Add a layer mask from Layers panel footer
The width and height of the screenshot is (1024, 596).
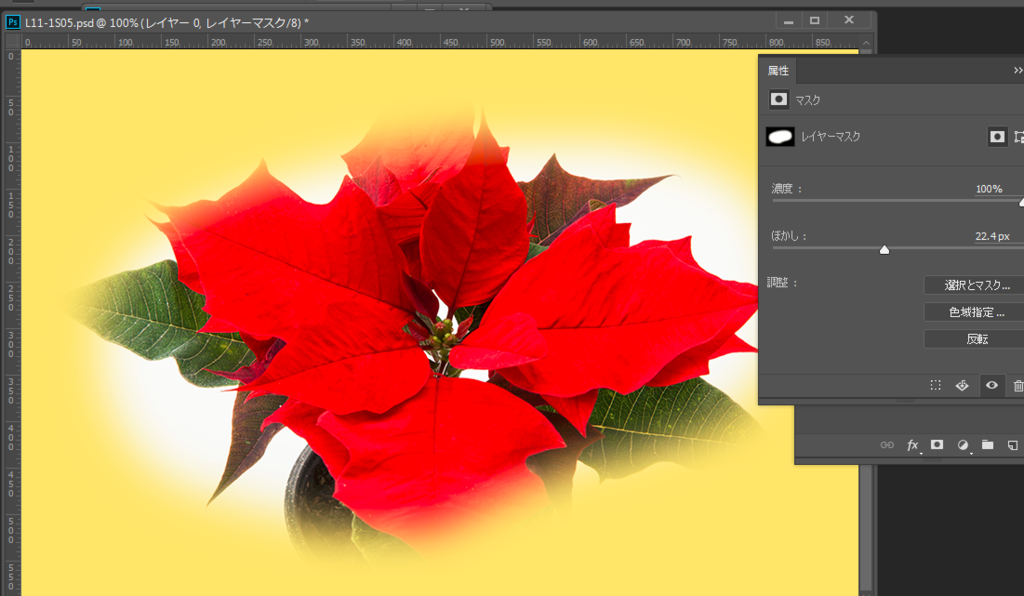tap(936, 445)
